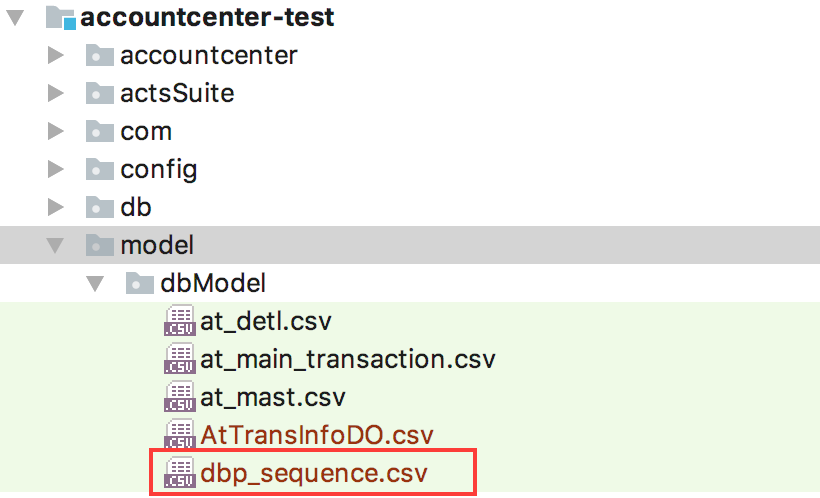Expand the accountcenter folder arrow
This screenshot has height=498, width=820.
point(55,55)
